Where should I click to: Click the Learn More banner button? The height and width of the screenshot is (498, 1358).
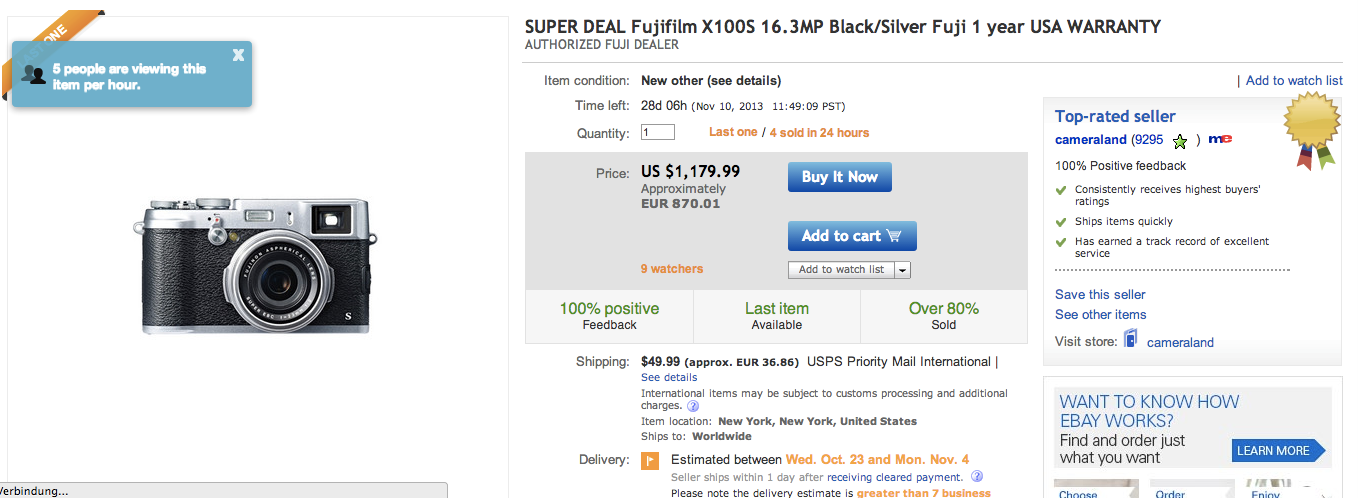(1278, 451)
